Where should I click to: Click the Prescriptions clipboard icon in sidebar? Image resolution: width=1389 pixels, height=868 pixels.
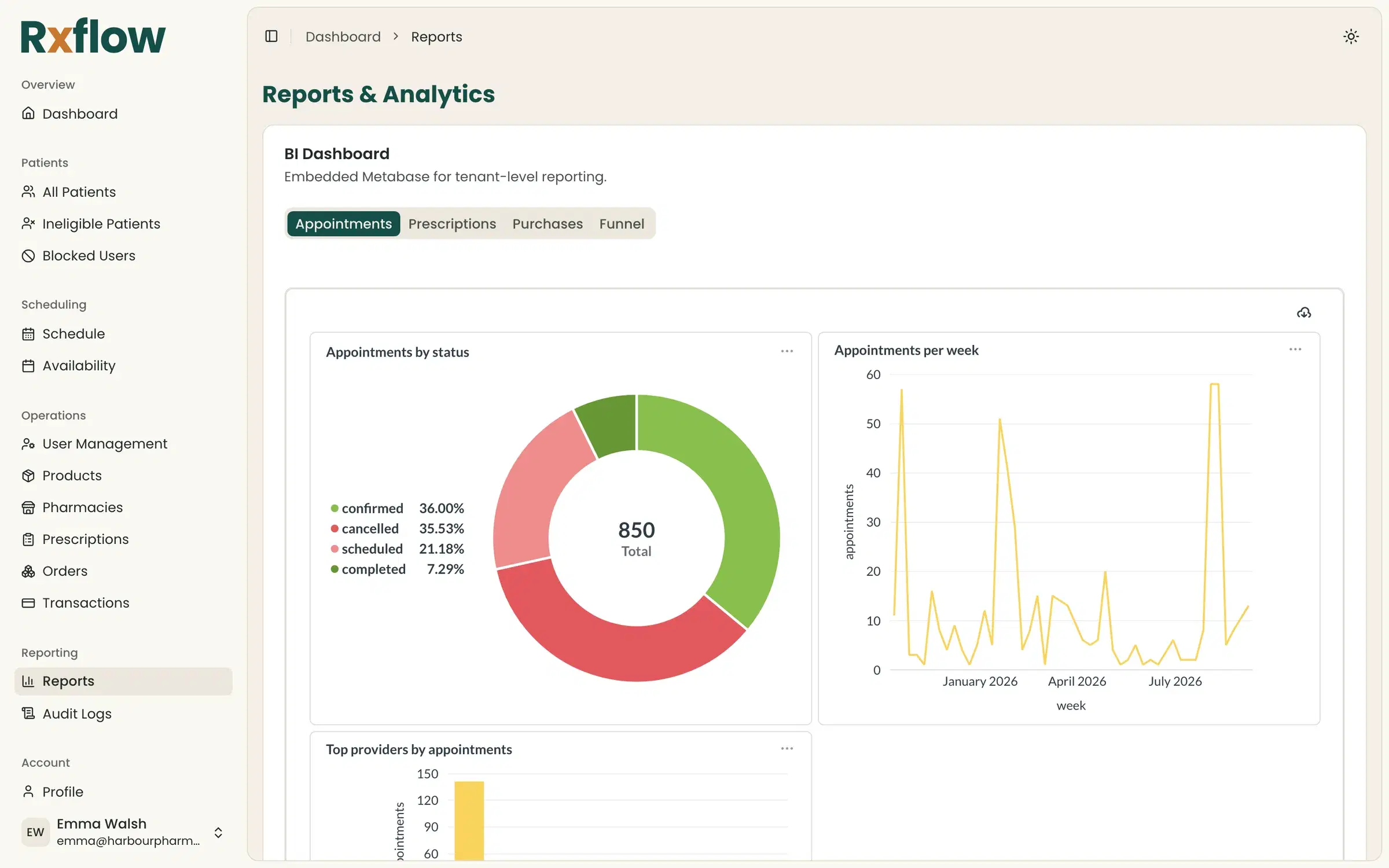[x=28, y=539]
